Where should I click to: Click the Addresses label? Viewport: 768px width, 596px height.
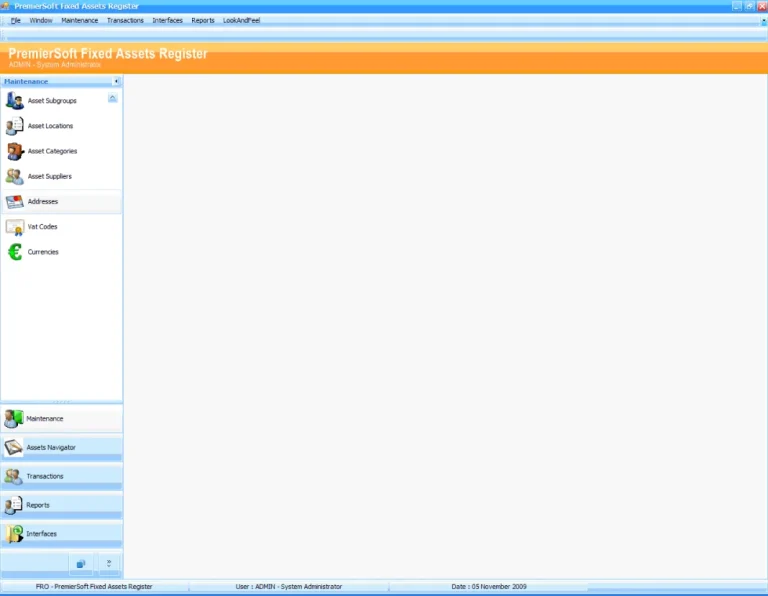pyautogui.click(x=43, y=201)
